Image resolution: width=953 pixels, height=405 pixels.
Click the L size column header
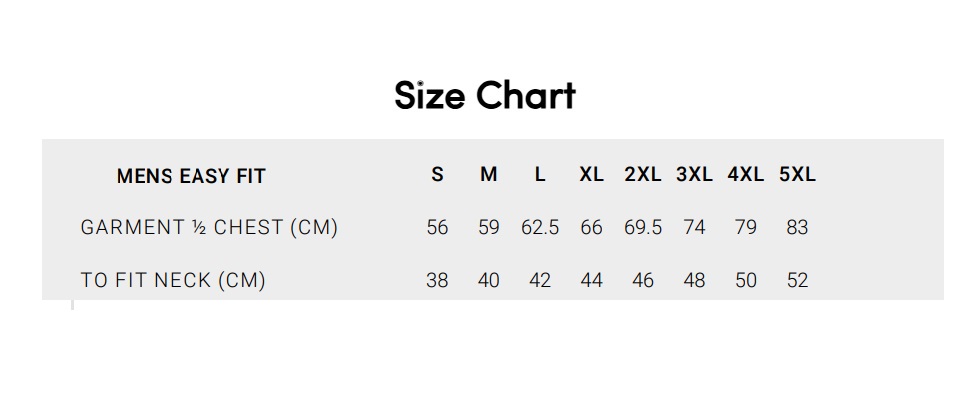coord(540,175)
